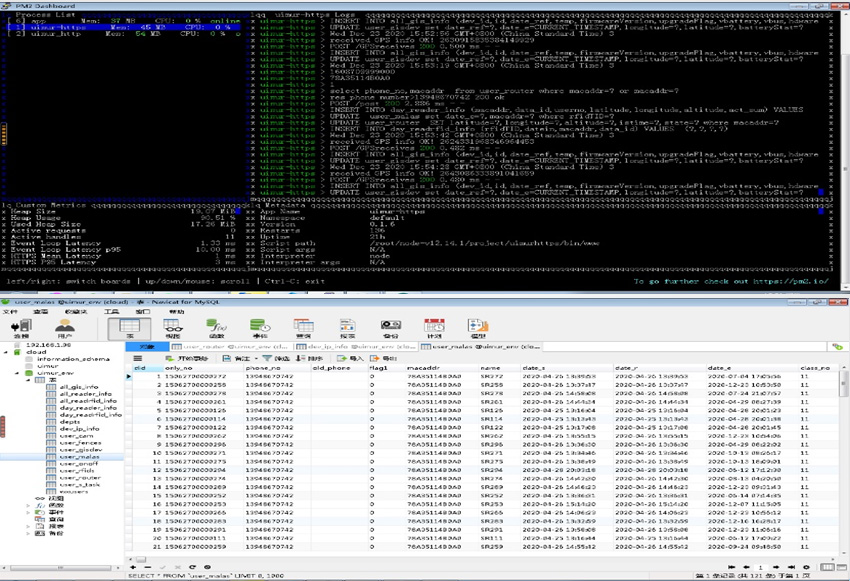Open the Connection toolbar icon in Navicat
Screen dimensions: 850x581
tap(21, 328)
